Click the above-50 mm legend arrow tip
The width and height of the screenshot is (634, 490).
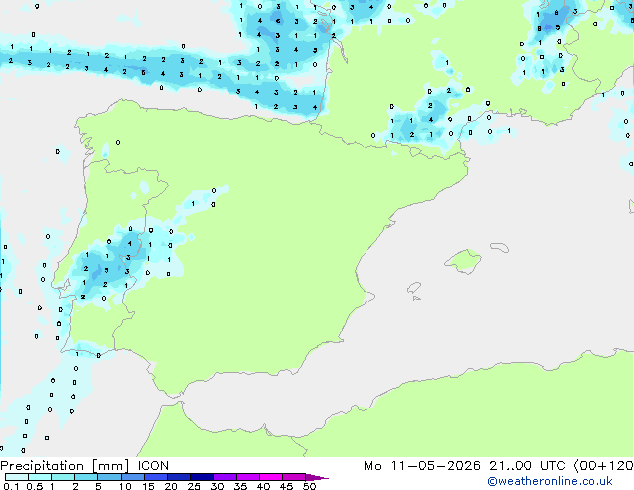point(317,477)
